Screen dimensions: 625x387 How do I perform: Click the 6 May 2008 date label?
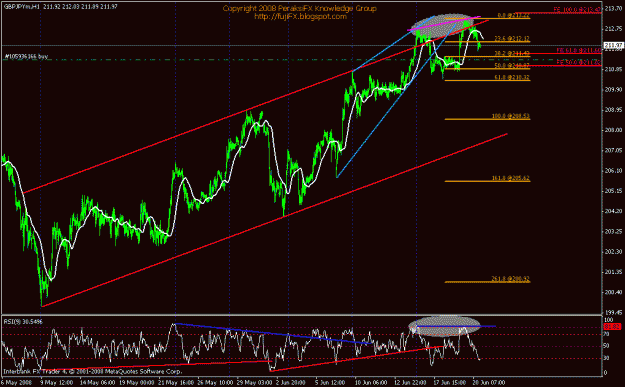tap(16, 383)
